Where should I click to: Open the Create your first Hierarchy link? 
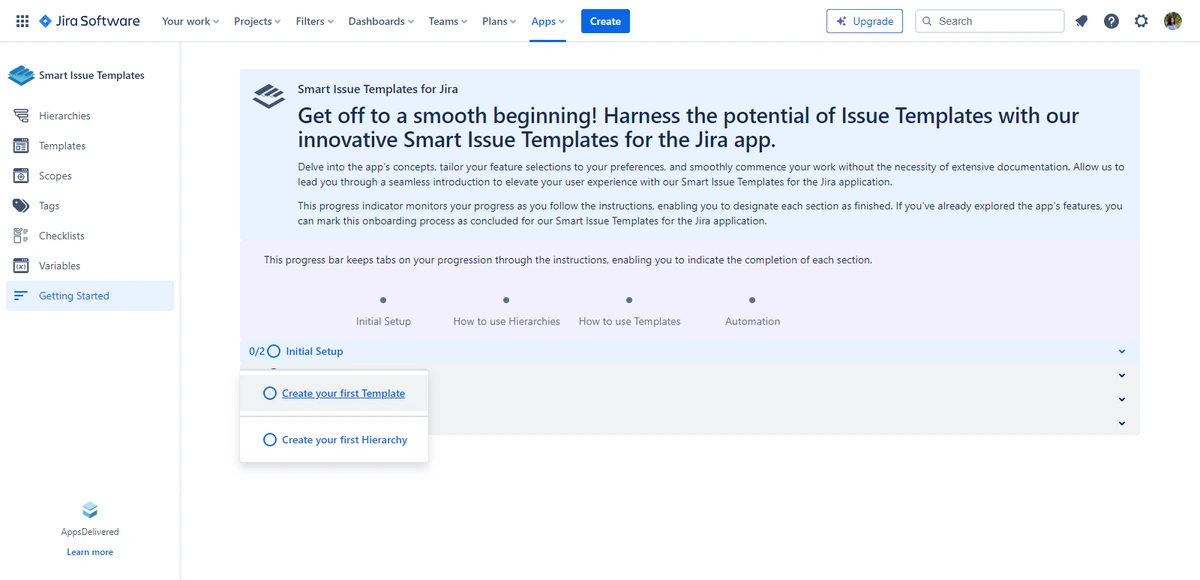344,439
